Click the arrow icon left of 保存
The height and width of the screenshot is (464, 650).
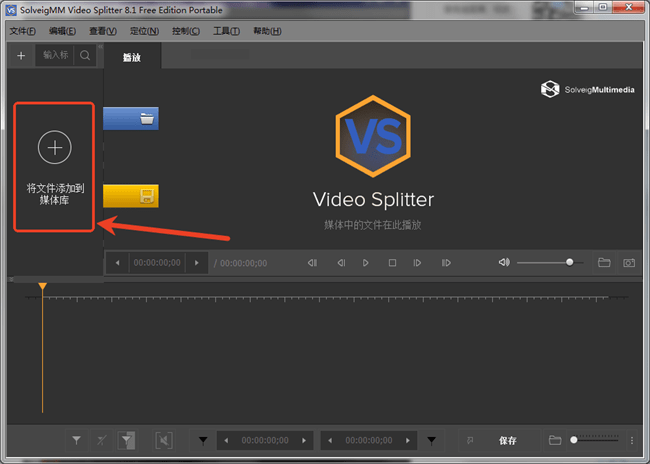470,440
